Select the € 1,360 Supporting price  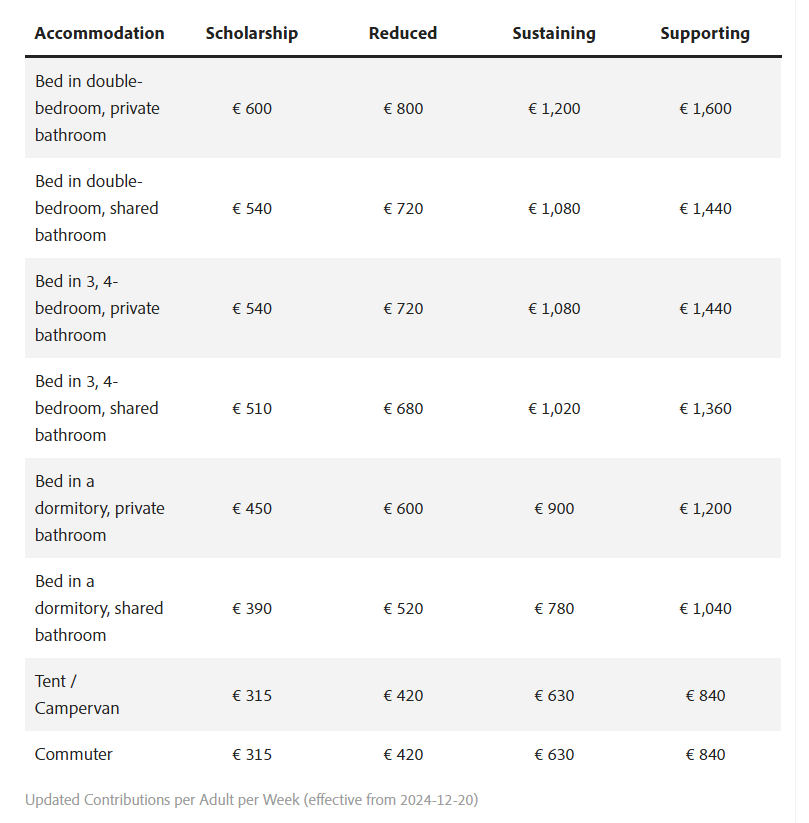[x=704, y=408]
